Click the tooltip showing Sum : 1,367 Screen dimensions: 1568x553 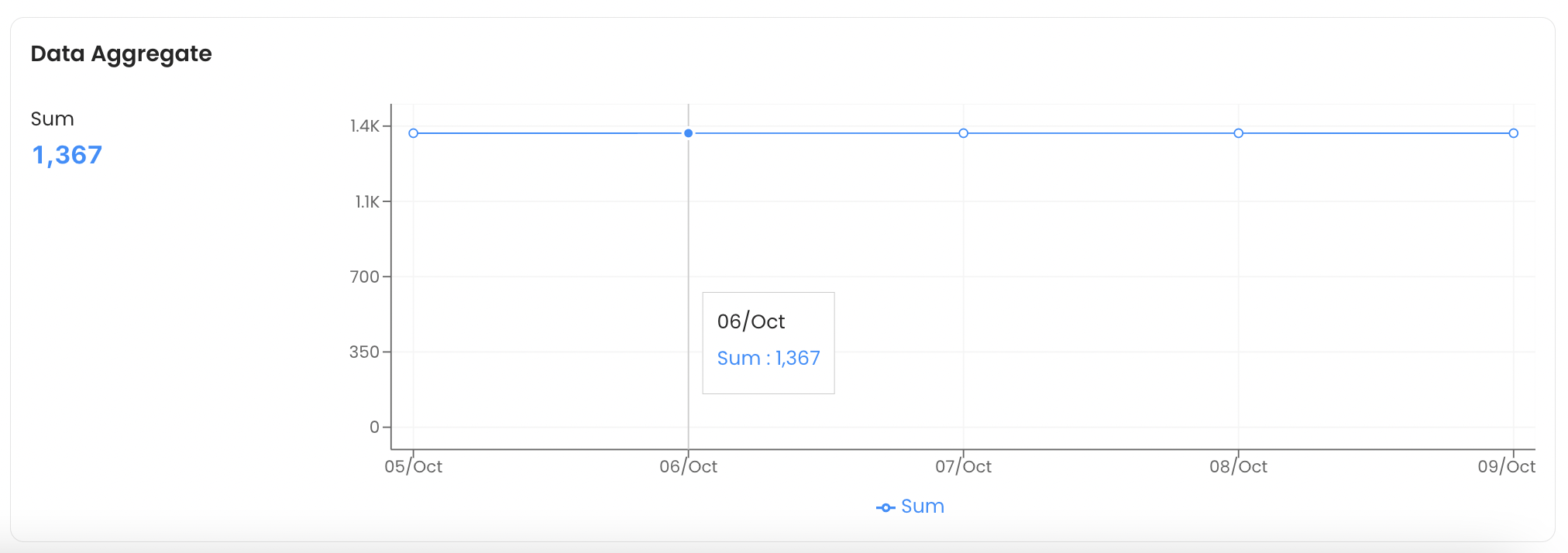tap(768, 342)
